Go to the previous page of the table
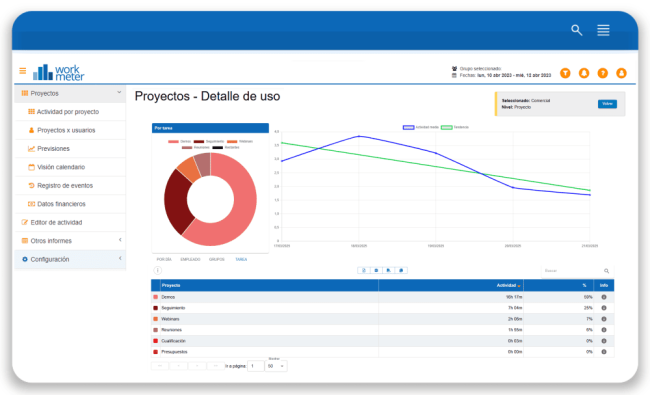This screenshot has width=650, height=395. [x=179, y=366]
